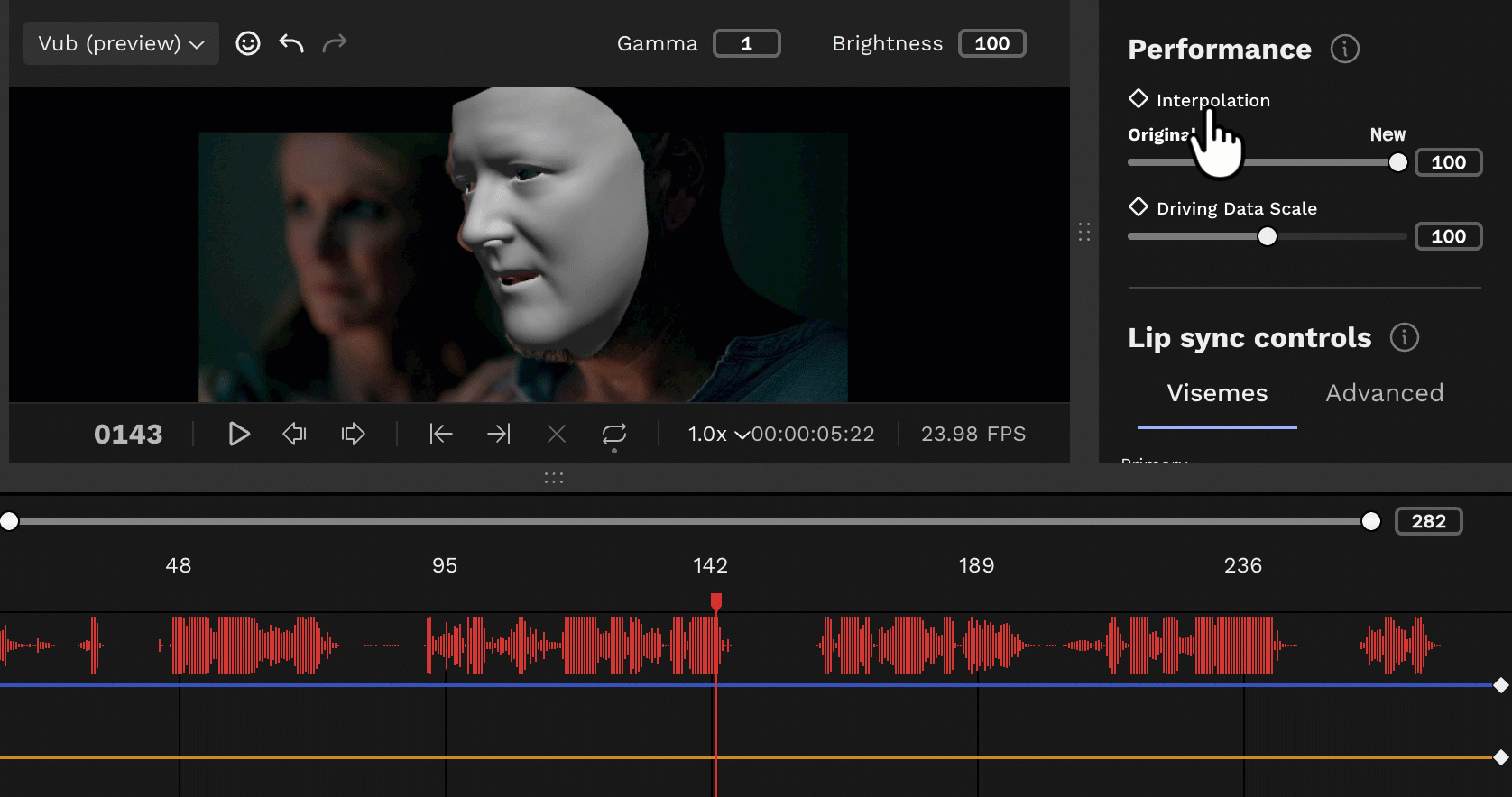The width and height of the screenshot is (1512, 797).
Task: Click the blue track end keyframe diamond
Action: click(1501, 685)
